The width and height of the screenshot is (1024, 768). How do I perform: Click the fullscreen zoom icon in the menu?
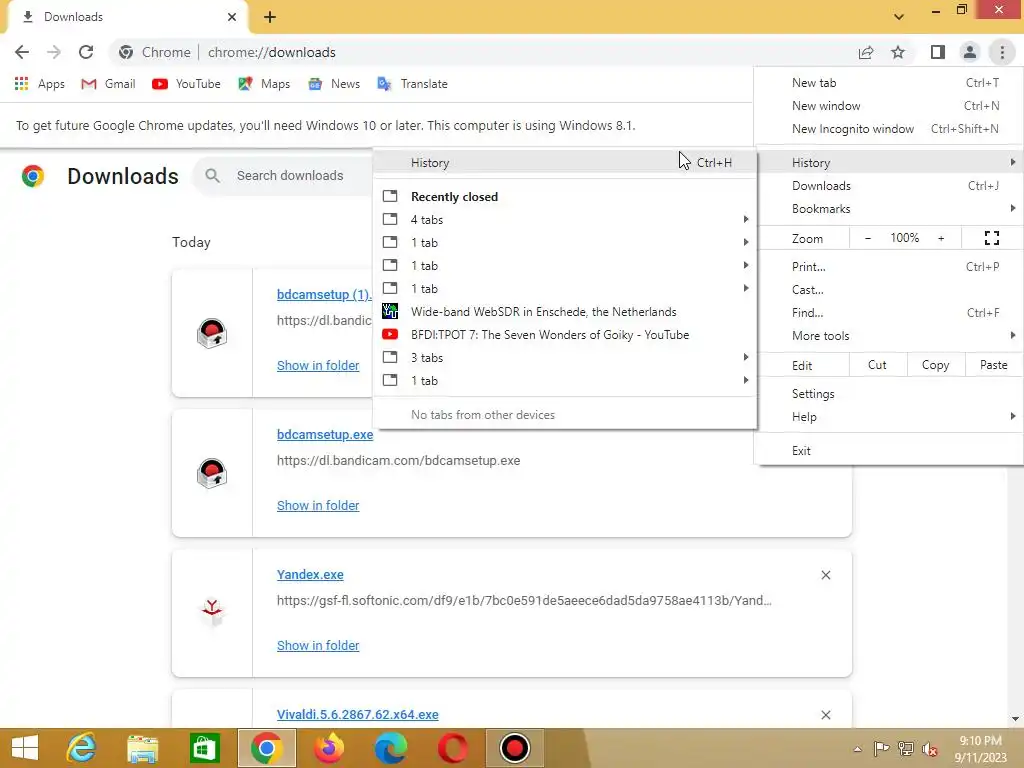tap(991, 238)
